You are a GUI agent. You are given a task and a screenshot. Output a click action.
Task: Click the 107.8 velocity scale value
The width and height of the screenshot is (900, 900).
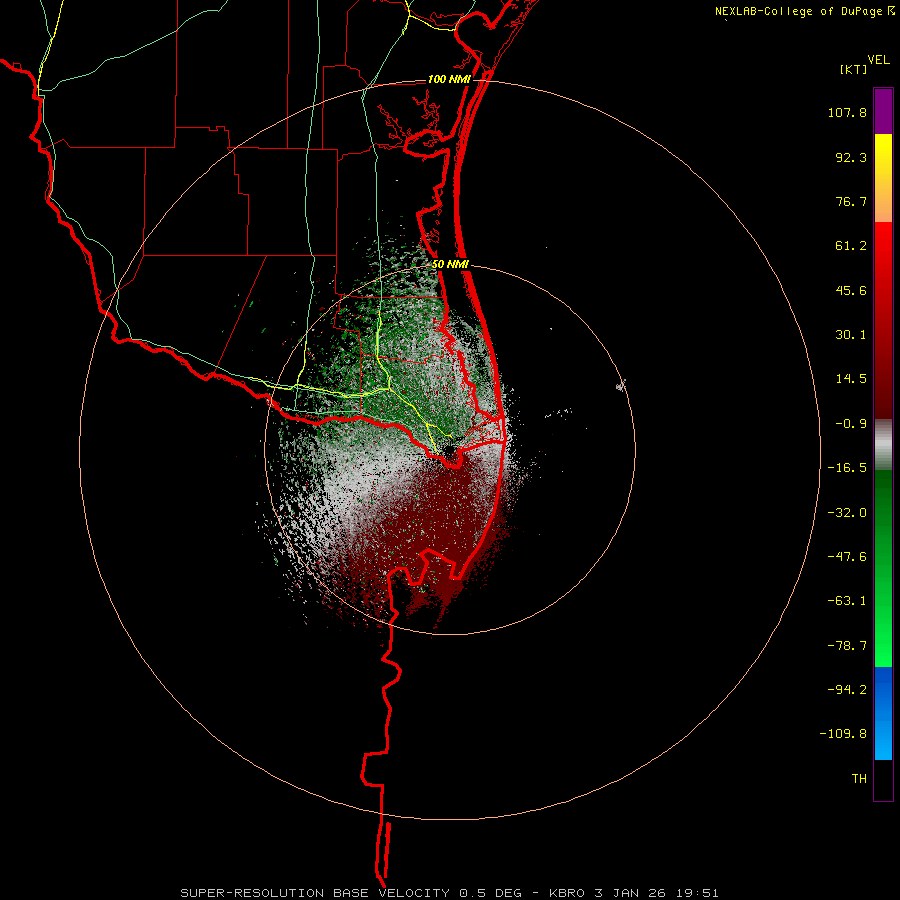(847, 112)
